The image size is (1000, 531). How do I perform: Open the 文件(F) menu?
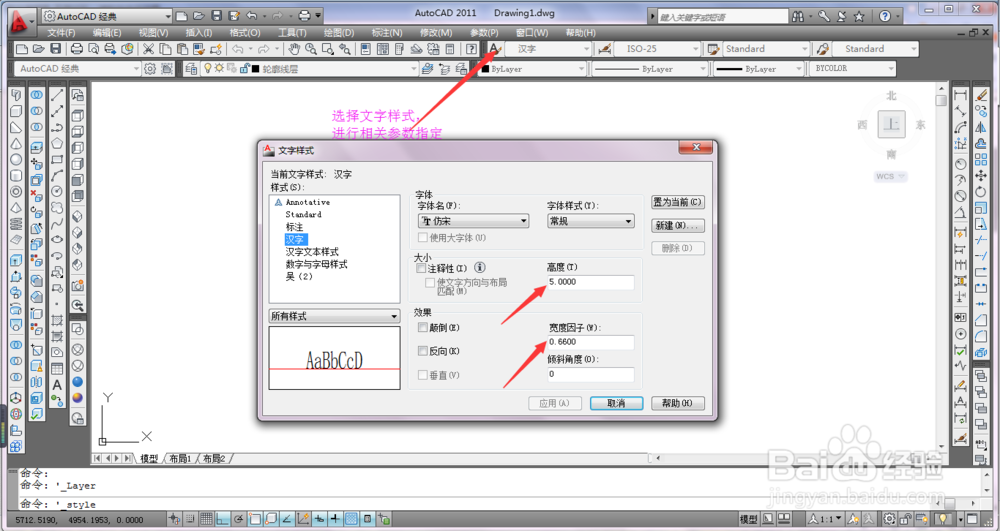pos(61,33)
